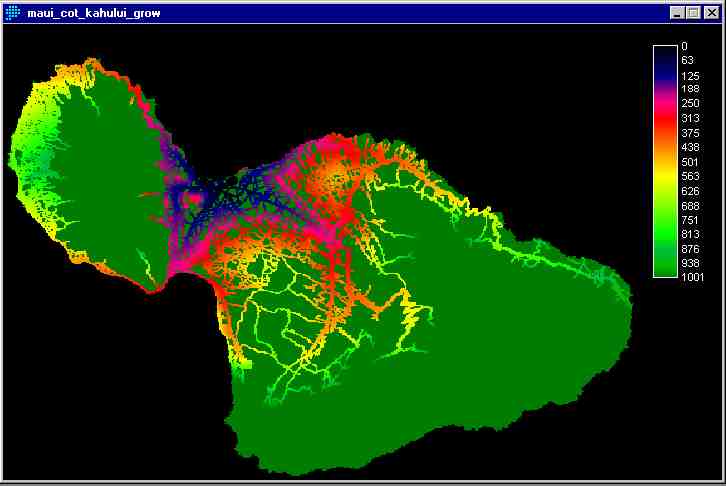The width and height of the screenshot is (726, 486).
Task: Click the maui_cot_kahului_grow title bar text
Action: [92, 12]
